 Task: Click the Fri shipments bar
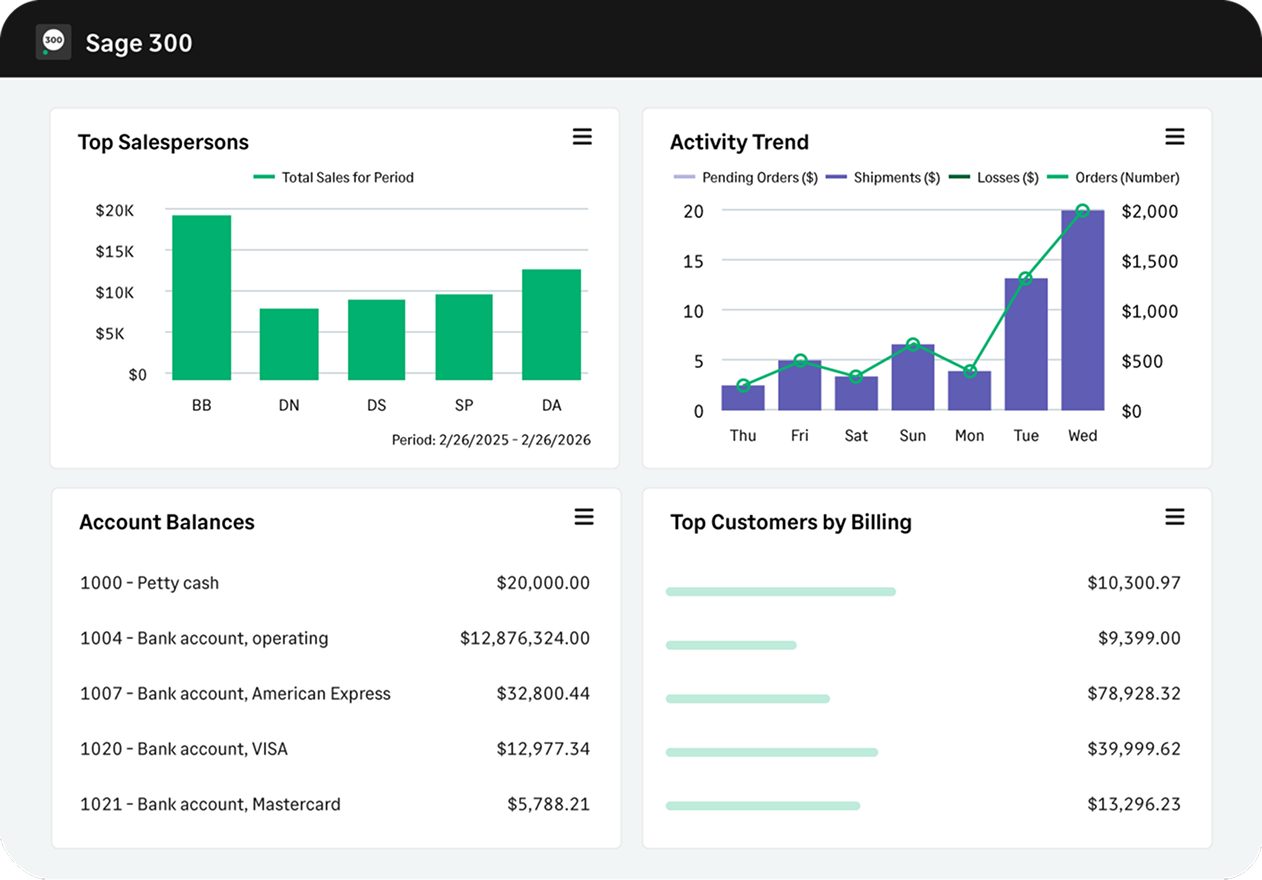point(800,385)
